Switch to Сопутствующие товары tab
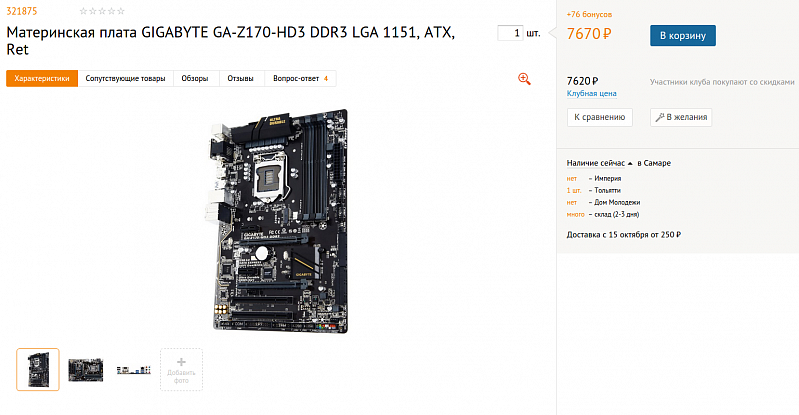Screen dimensions: 799x415 tap(125, 79)
